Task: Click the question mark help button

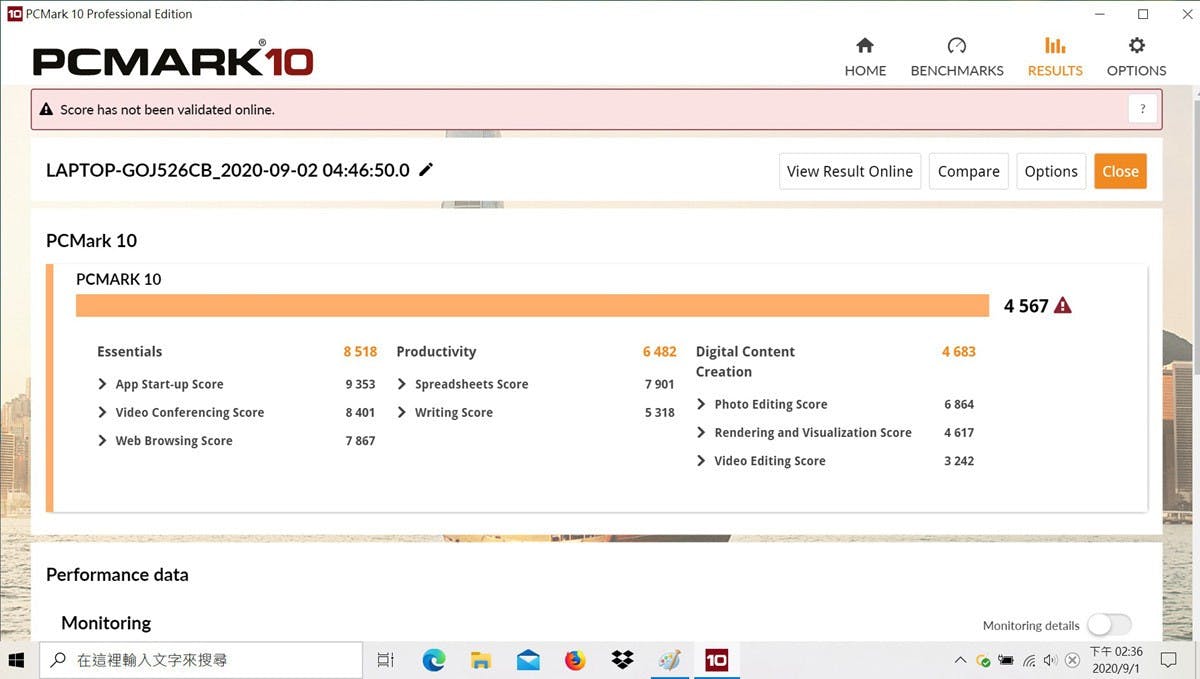Action: point(1143,109)
